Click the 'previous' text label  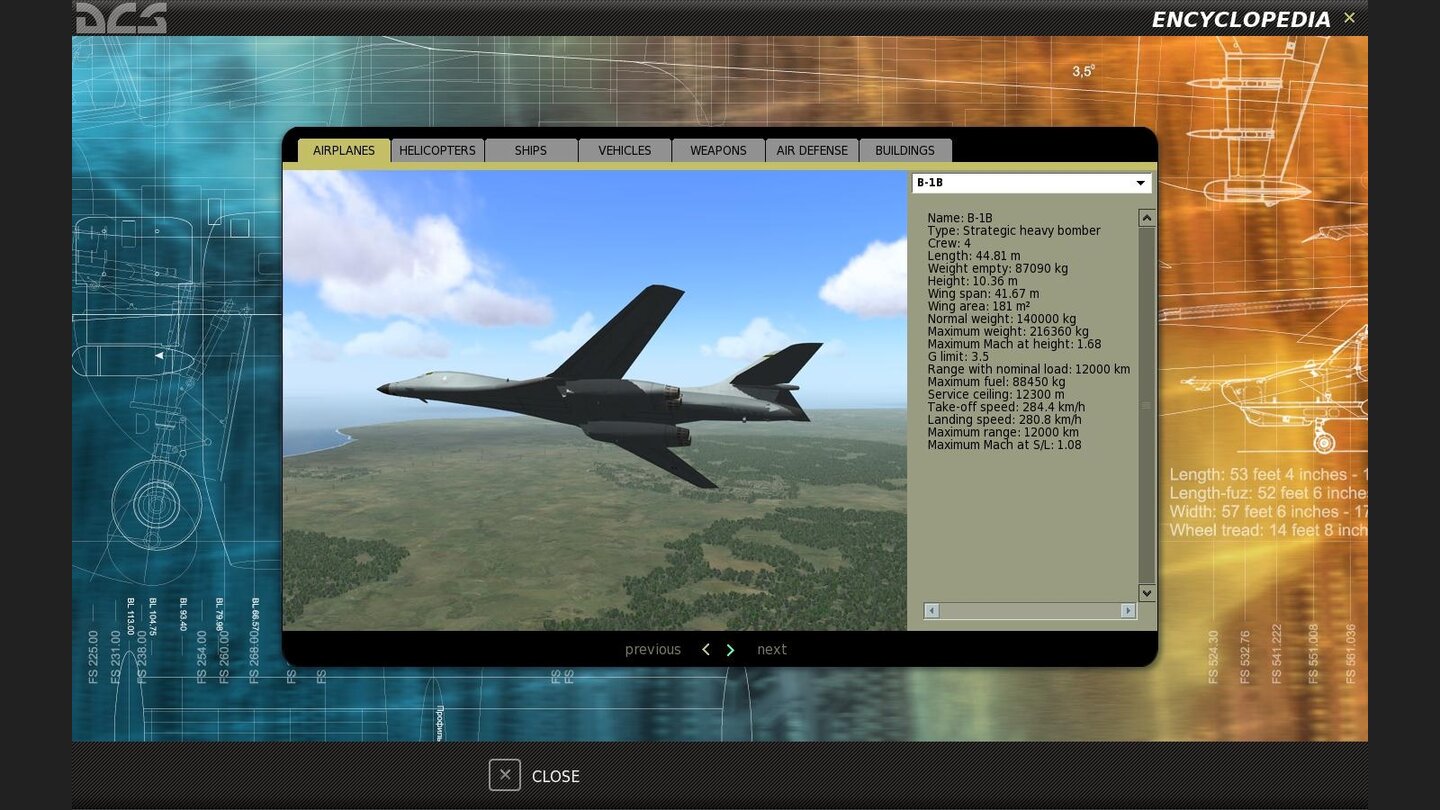pos(653,650)
